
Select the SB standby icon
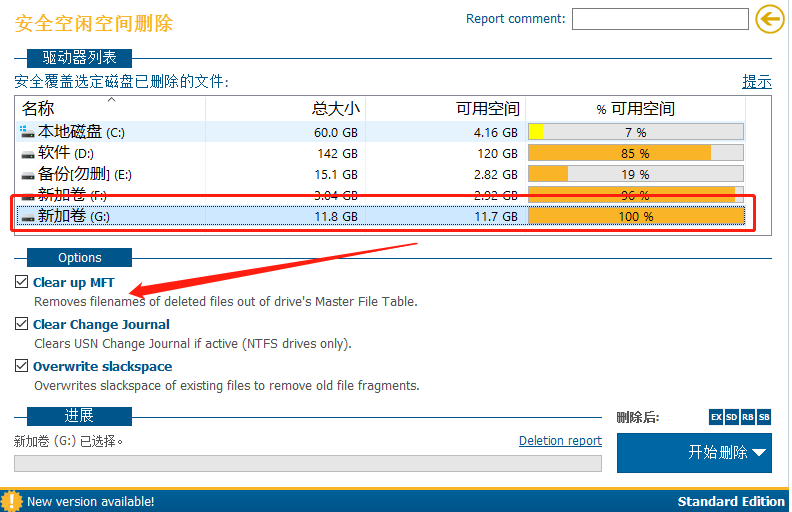(x=764, y=417)
